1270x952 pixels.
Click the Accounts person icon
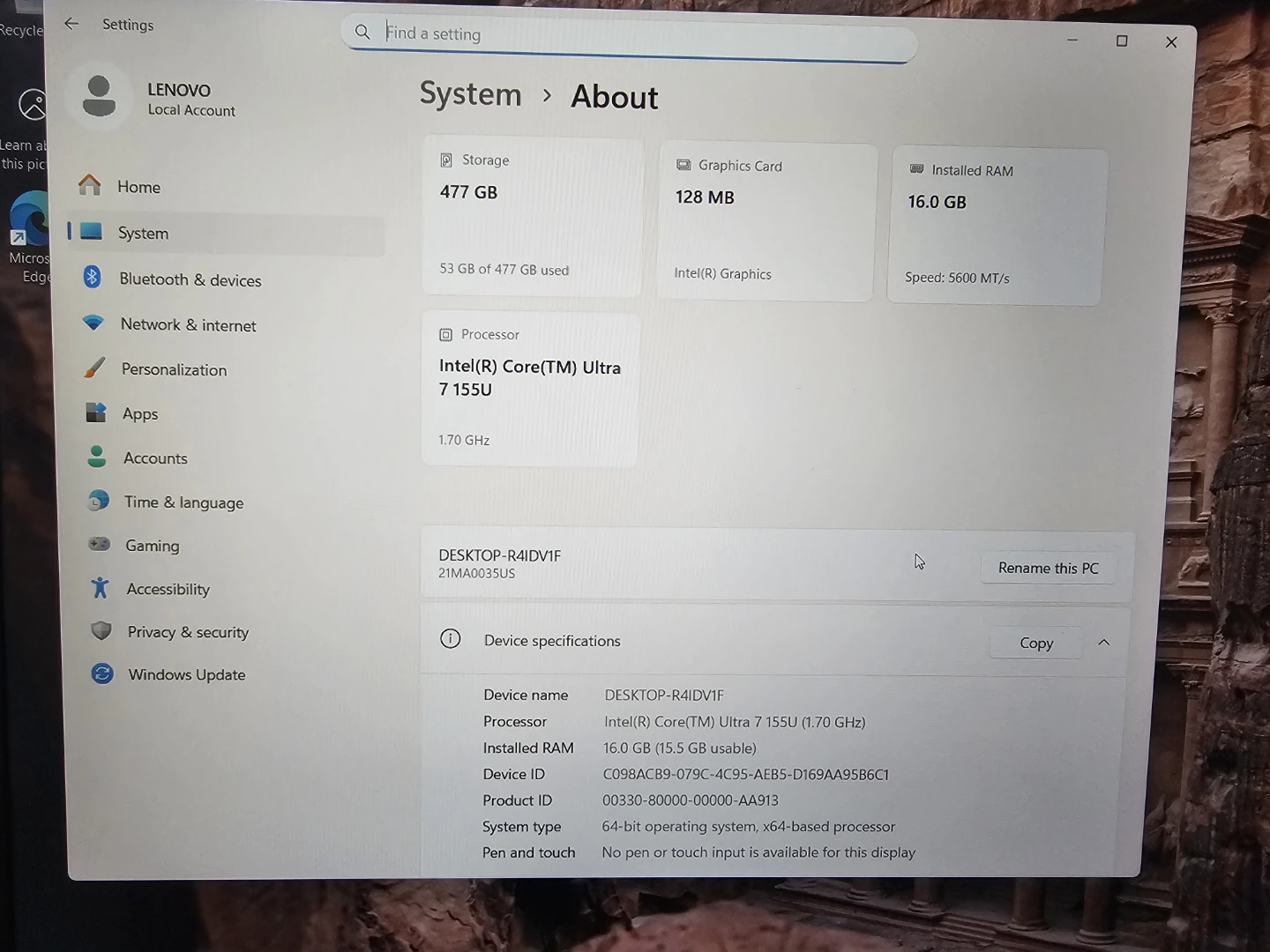97,457
